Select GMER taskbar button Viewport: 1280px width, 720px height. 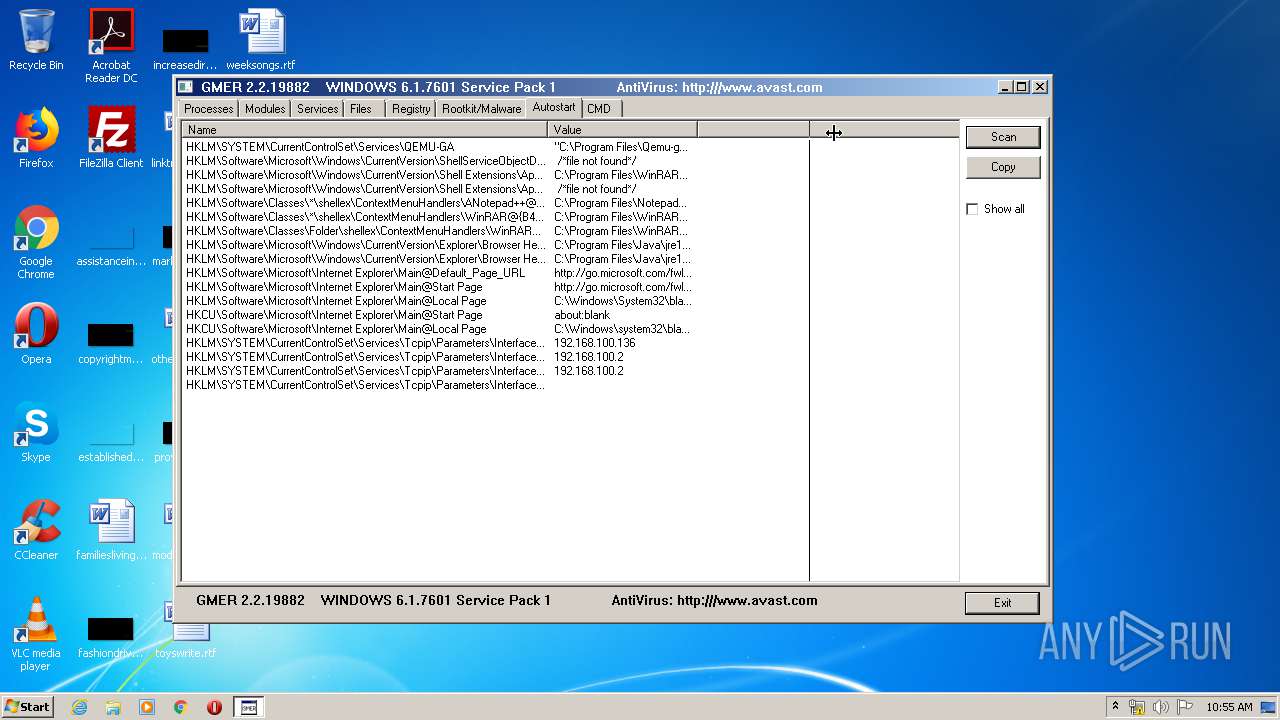click(249, 707)
